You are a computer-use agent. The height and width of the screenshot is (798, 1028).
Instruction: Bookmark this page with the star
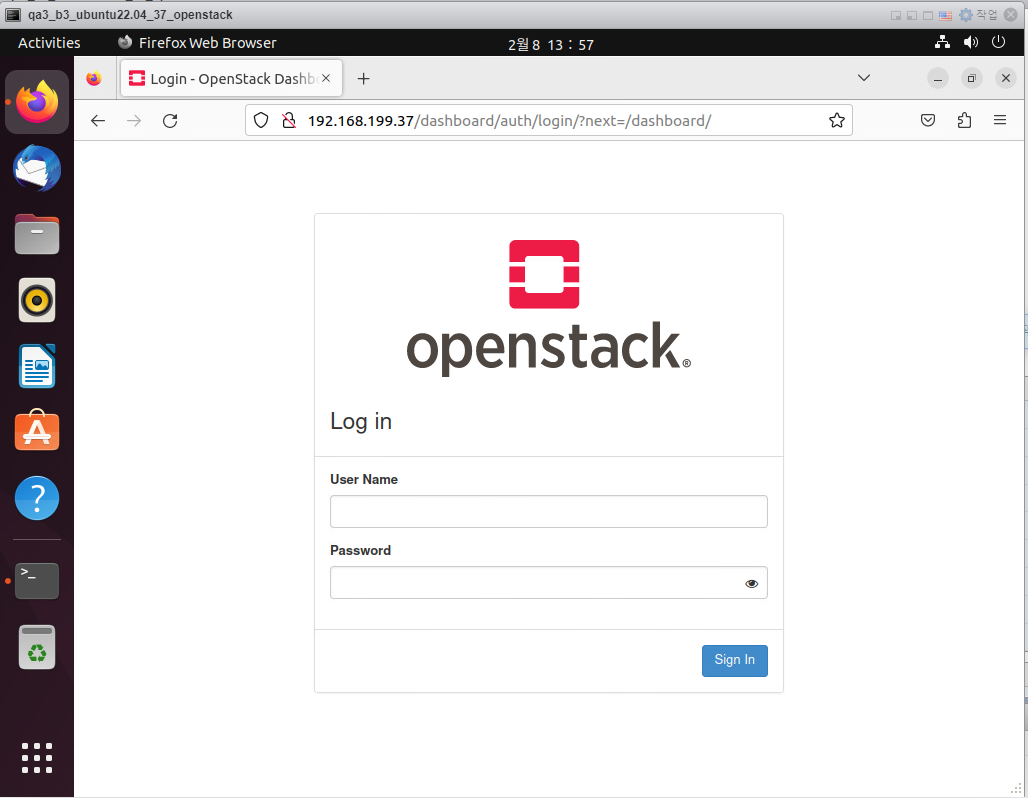tap(837, 121)
